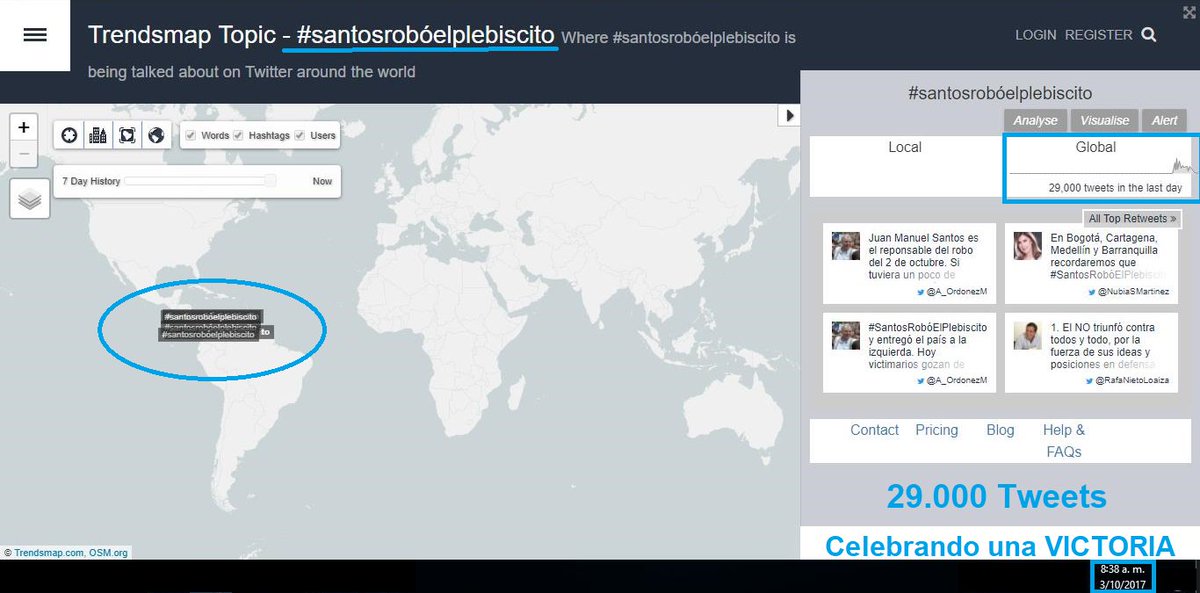Open the Blog link
This screenshot has height=593, width=1200.
pyautogui.click(x=1000, y=430)
